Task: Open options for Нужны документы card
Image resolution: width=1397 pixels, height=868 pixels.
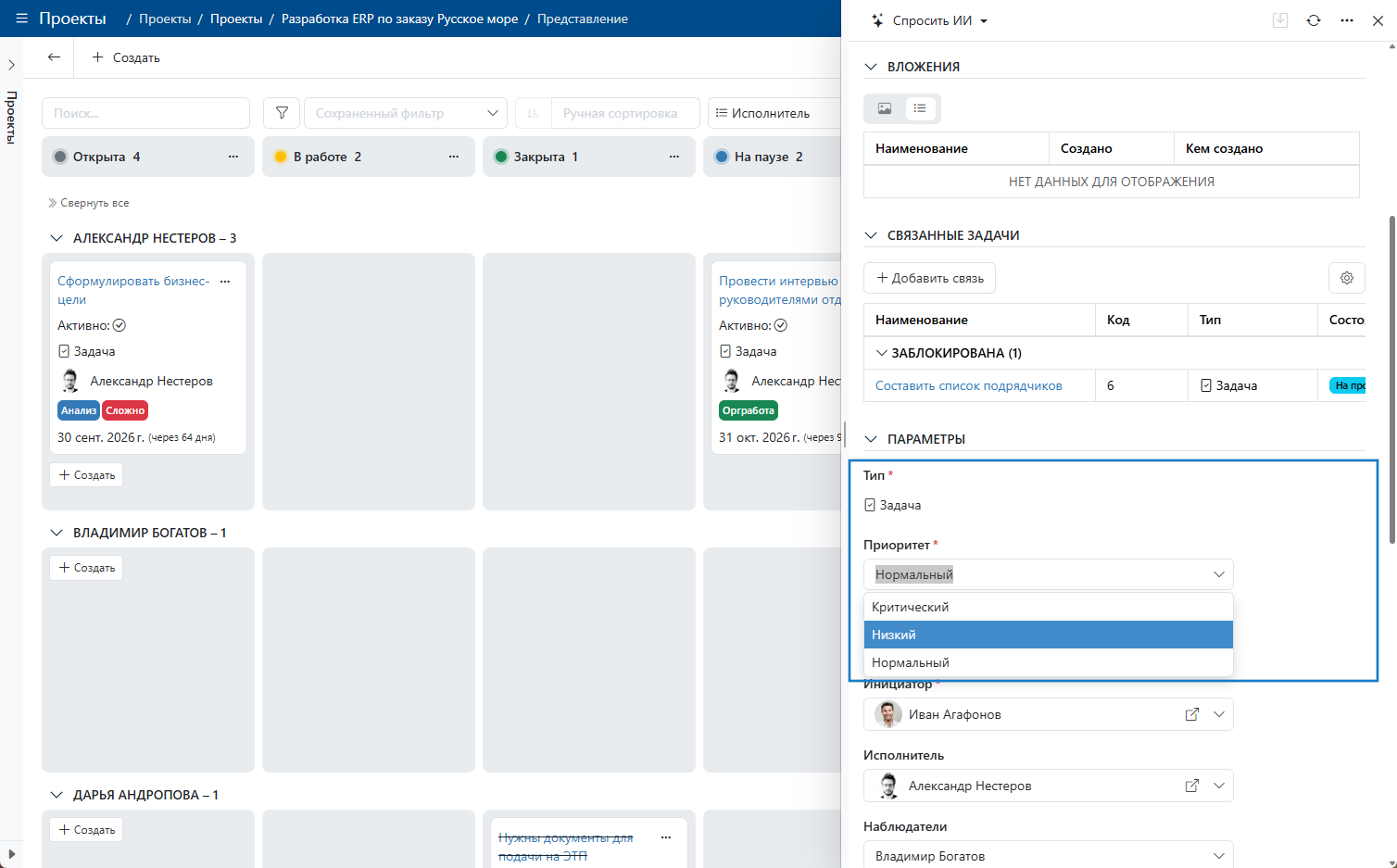Action: tap(666, 837)
